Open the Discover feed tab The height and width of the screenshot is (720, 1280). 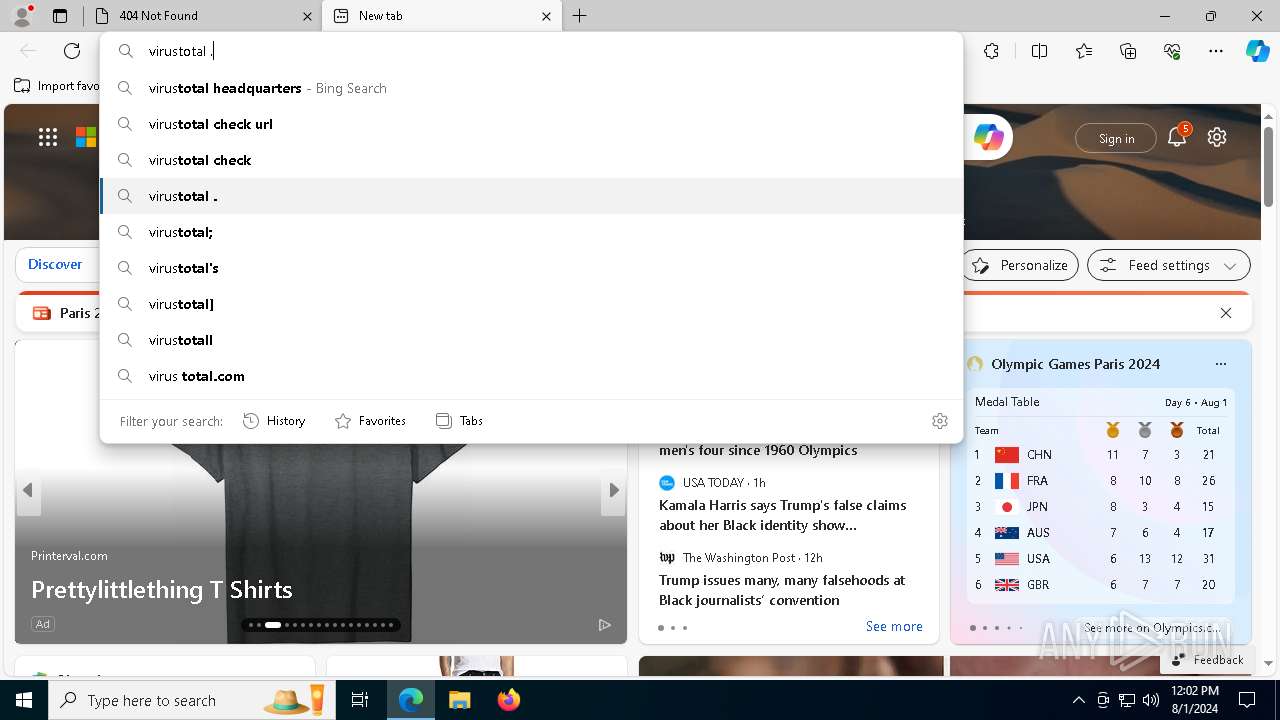click(55, 265)
